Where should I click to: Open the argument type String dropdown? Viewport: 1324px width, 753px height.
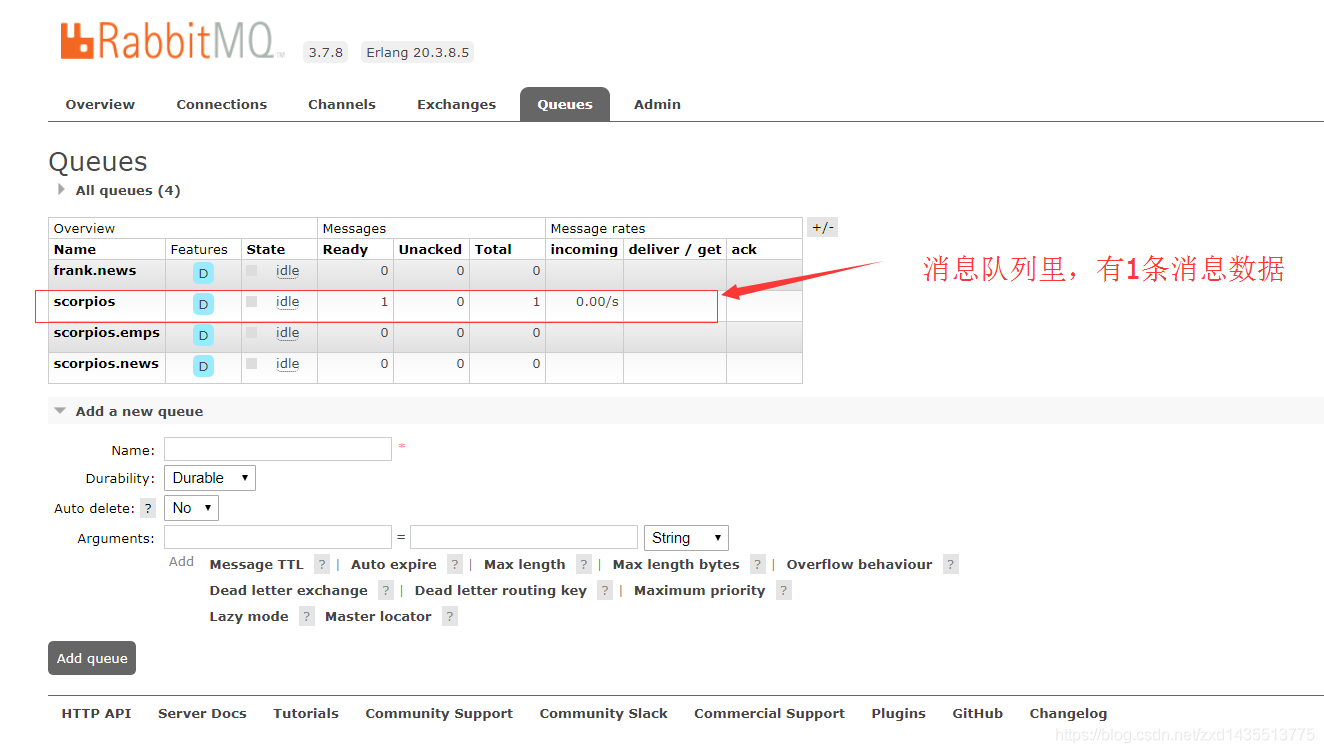686,538
